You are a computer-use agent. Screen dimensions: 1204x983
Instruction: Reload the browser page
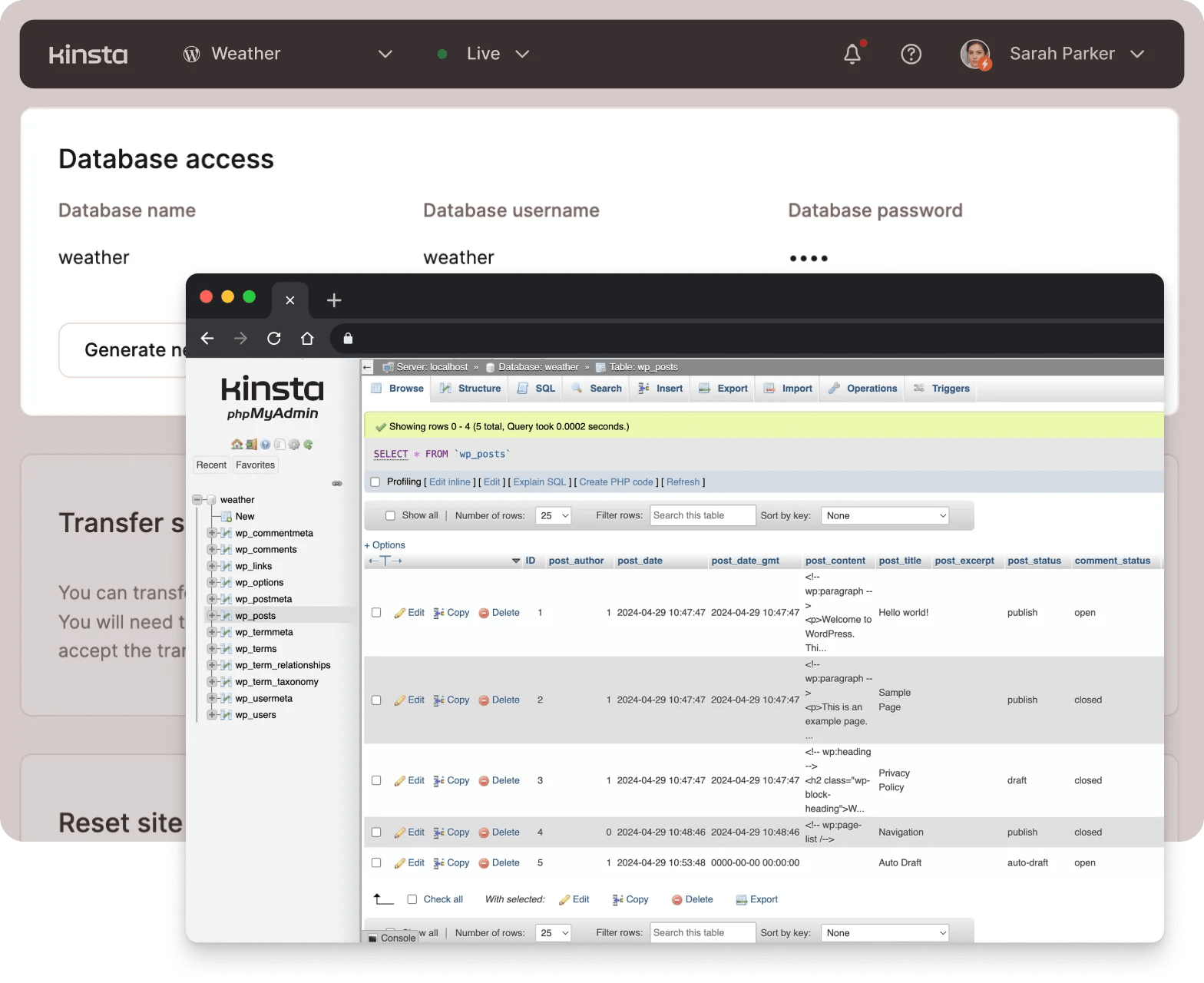(x=274, y=338)
